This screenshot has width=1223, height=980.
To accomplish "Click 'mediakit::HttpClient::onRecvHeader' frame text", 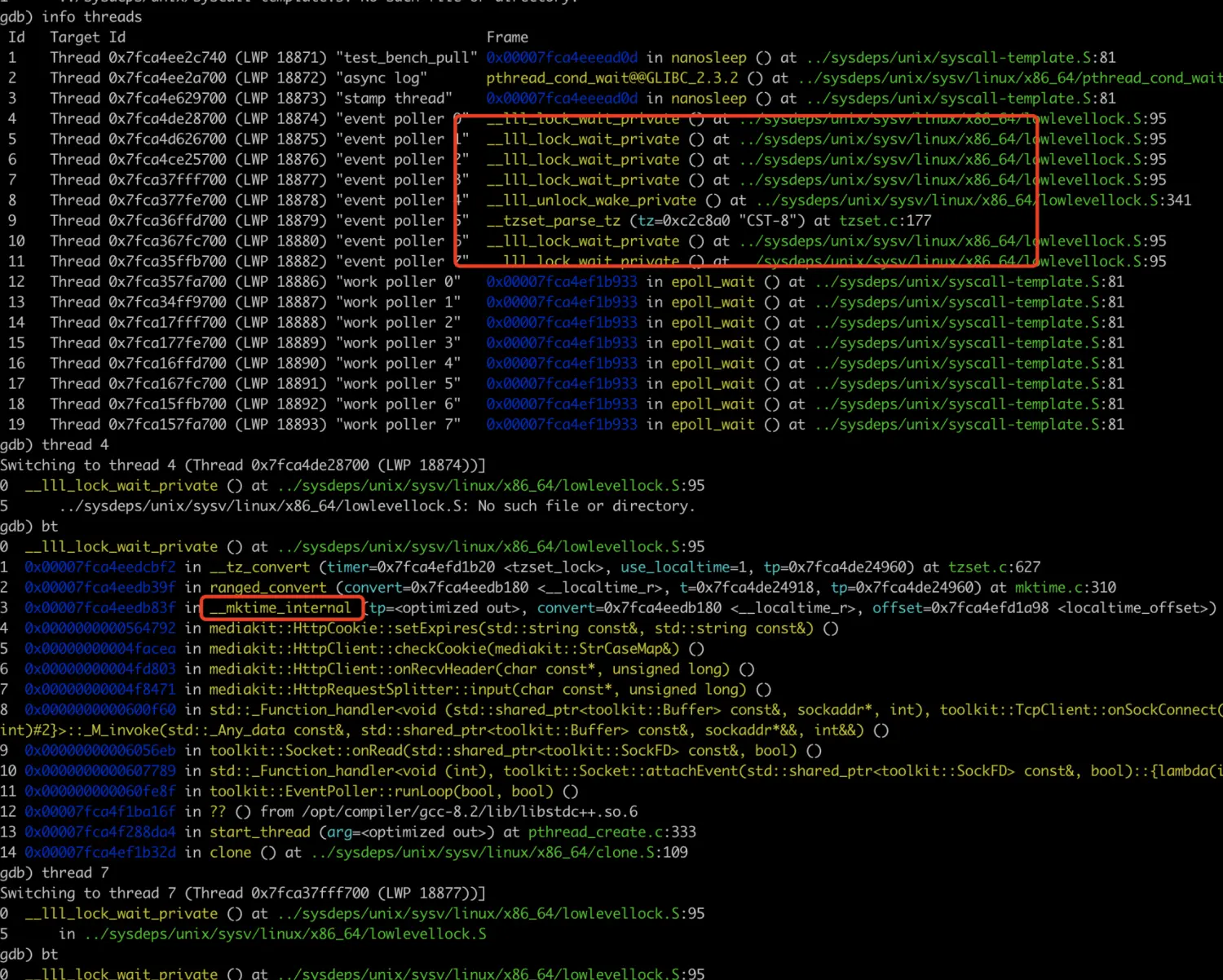I will coord(352,669).
